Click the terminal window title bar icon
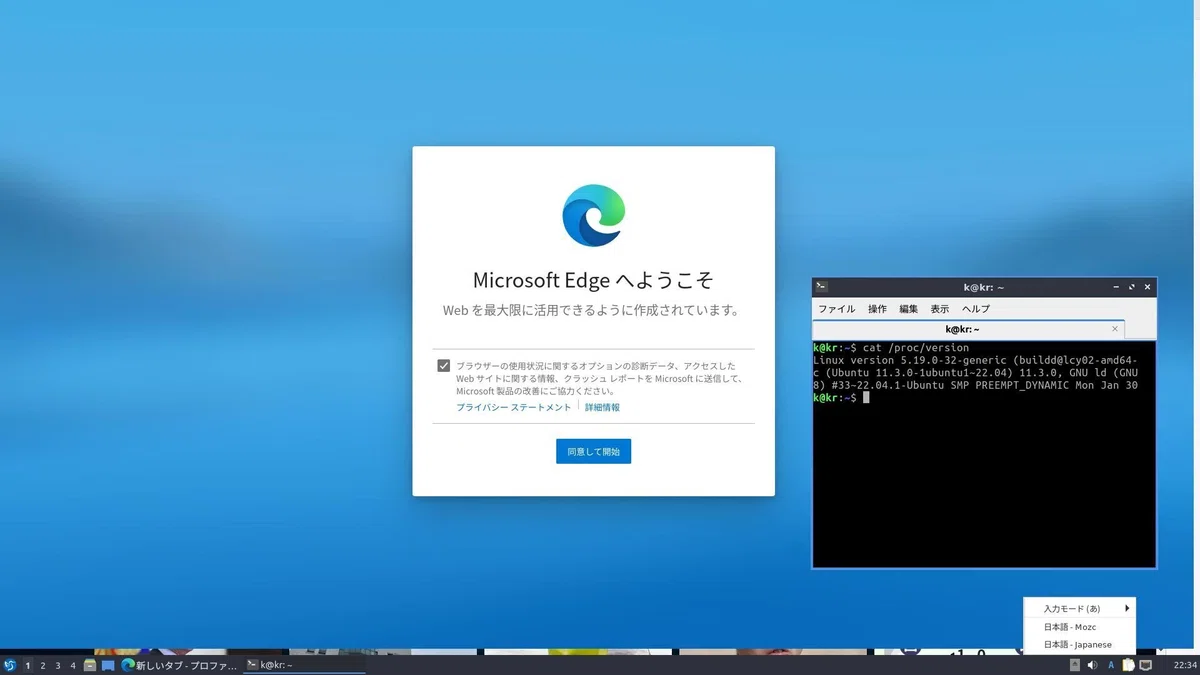This screenshot has width=1200, height=675. click(821, 287)
